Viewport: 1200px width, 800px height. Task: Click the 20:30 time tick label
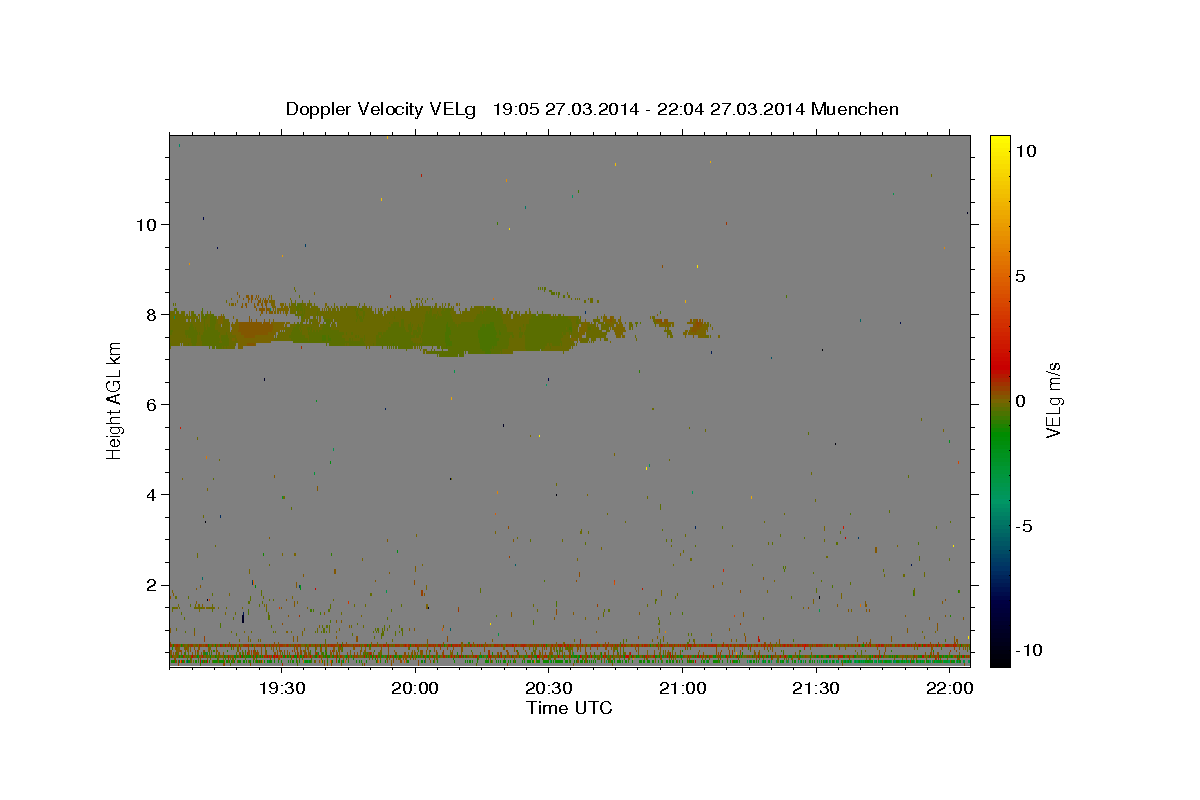(548, 688)
